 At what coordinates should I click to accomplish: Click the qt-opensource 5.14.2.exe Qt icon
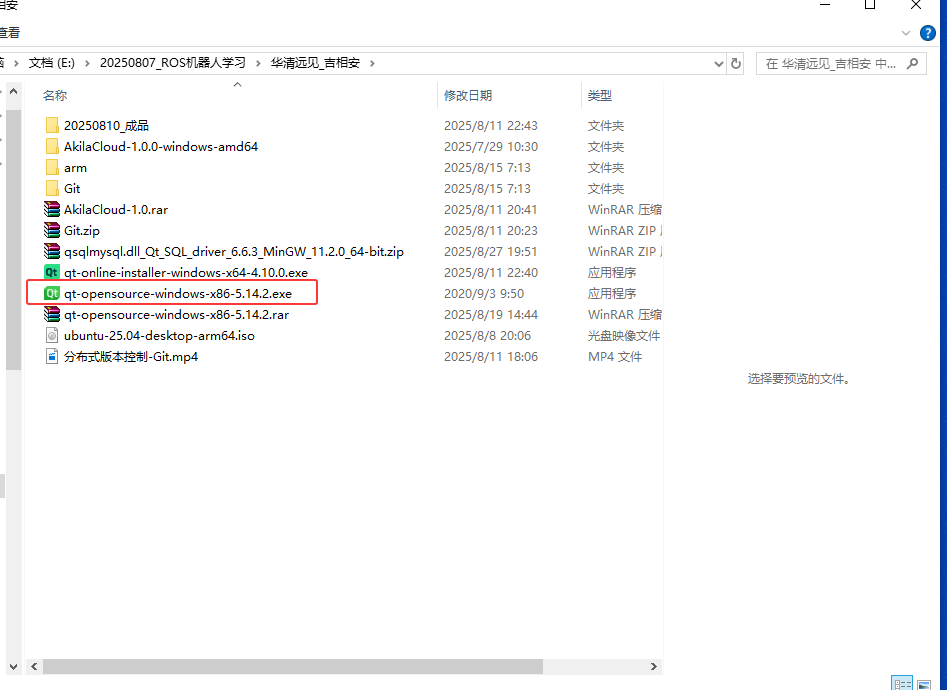pyautogui.click(x=52, y=293)
